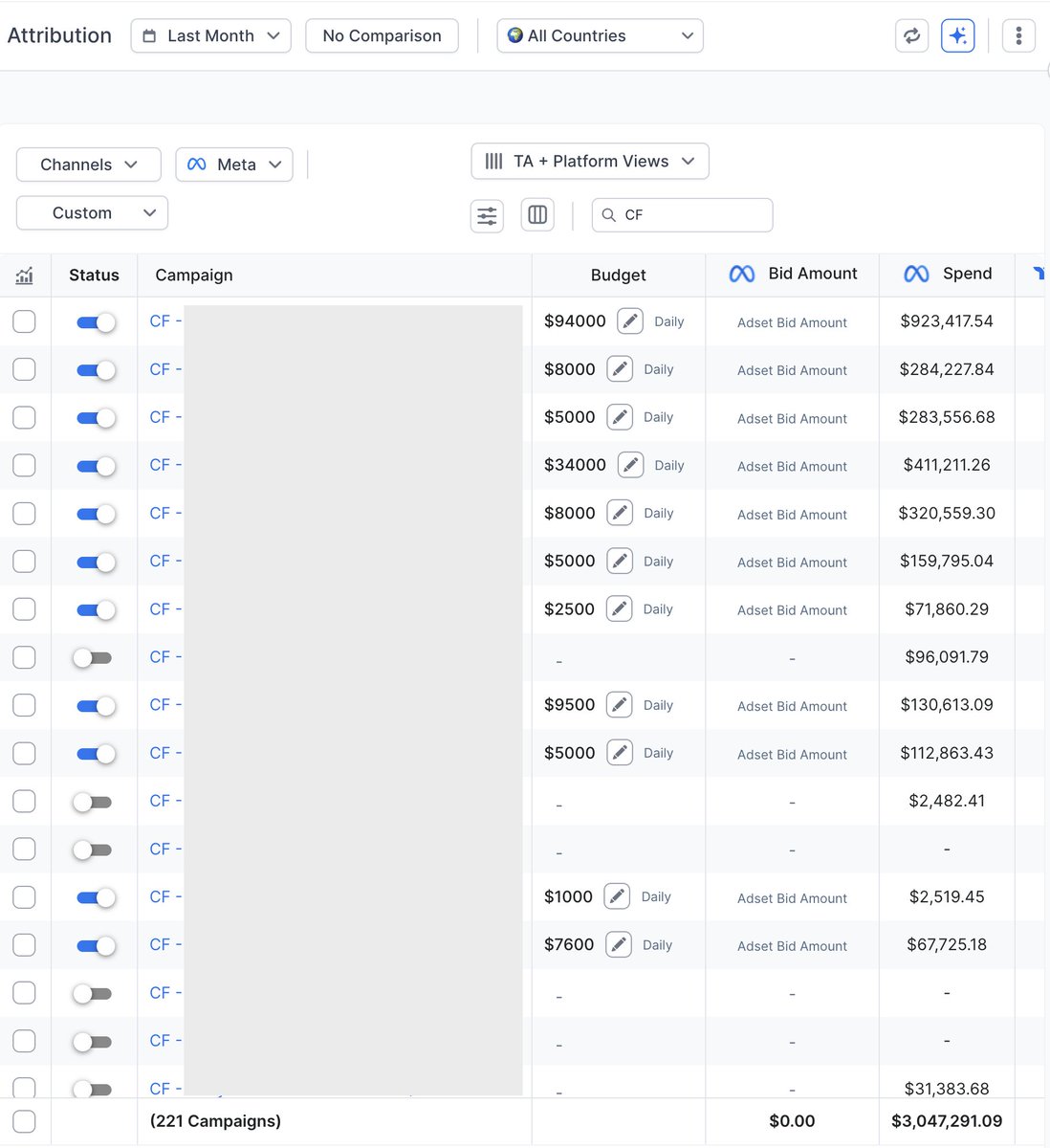Edit budget pencil in $159,795.04 spend row
1050x1148 pixels.
[619, 561]
